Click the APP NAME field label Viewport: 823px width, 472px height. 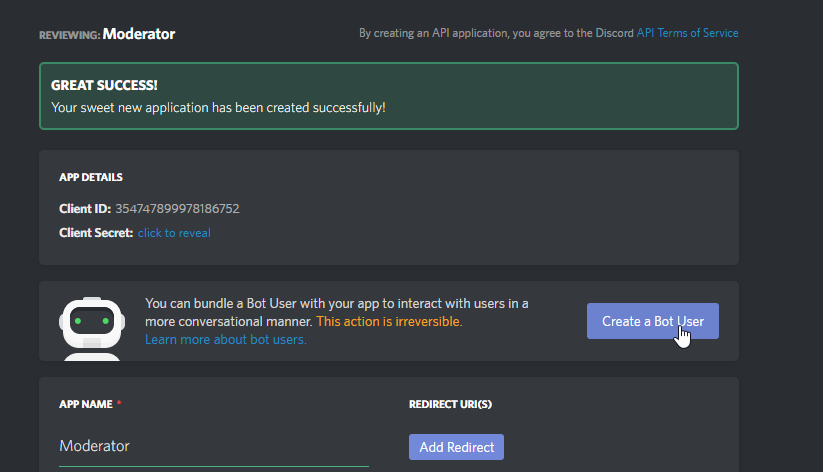(86, 404)
